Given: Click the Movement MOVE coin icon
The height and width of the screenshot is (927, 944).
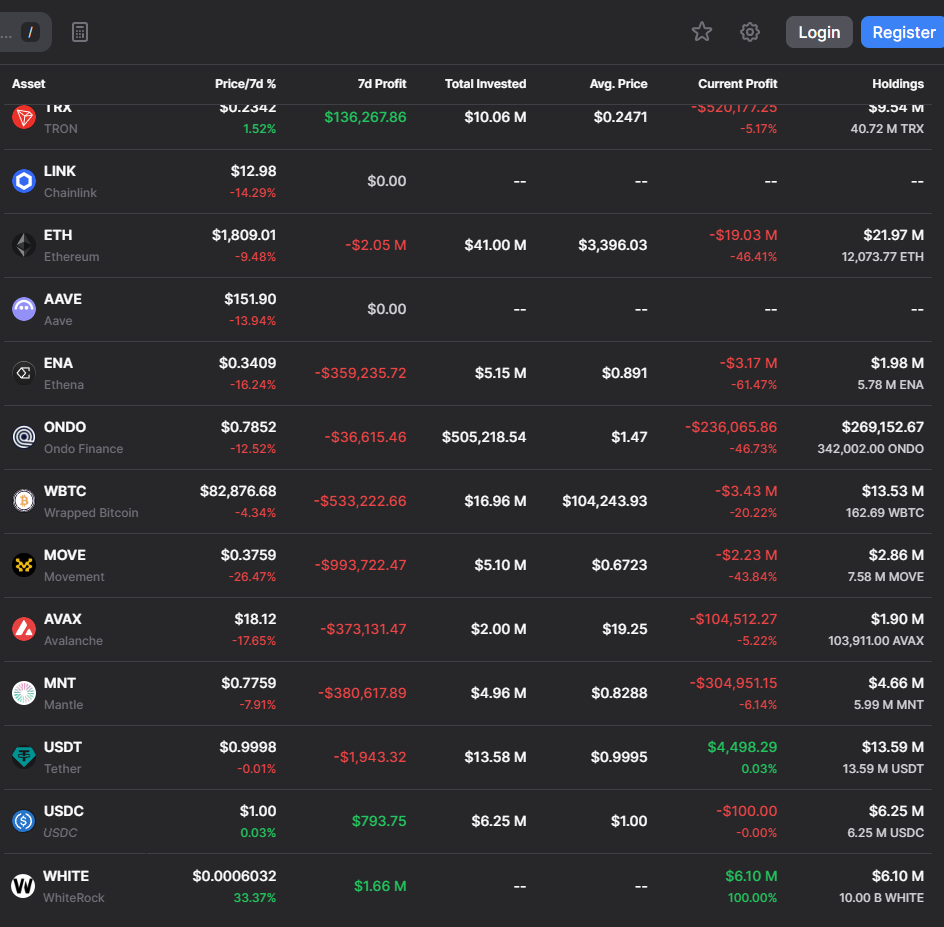Looking at the screenshot, I should 24,565.
